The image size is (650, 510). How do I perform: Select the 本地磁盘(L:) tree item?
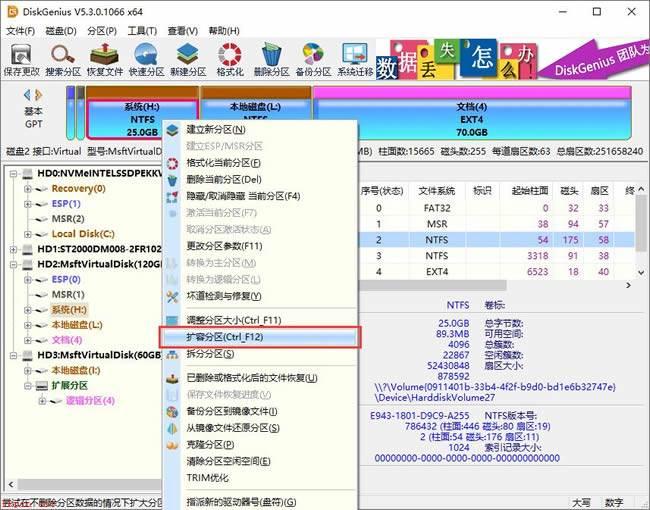click(x=77, y=325)
